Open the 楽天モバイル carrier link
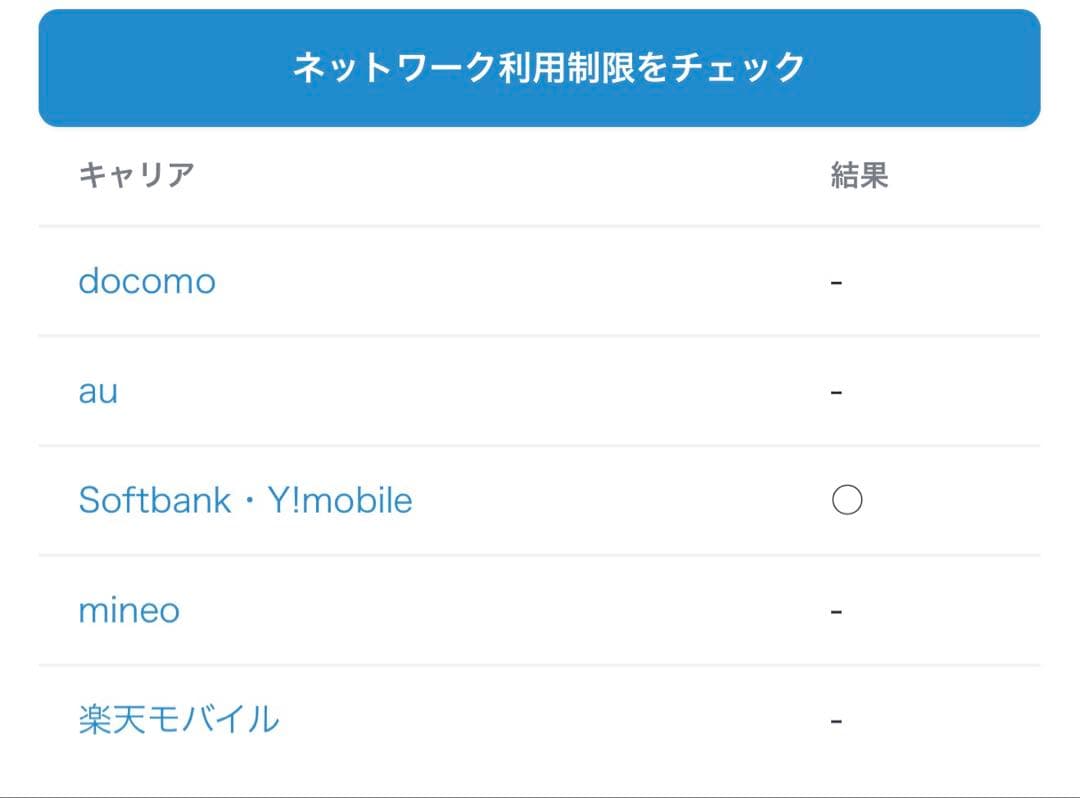Screen dimensions: 1080x798 pos(179,719)
